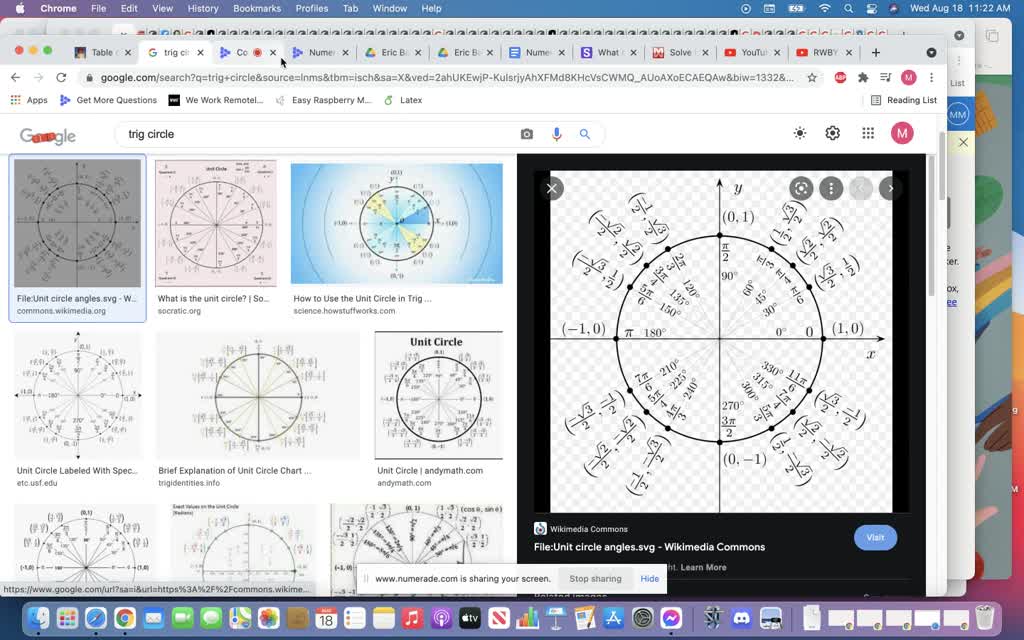Open We Work Remotely bookmark
The width and height of the screenshot is (1024, 640).
coord(216,100)
